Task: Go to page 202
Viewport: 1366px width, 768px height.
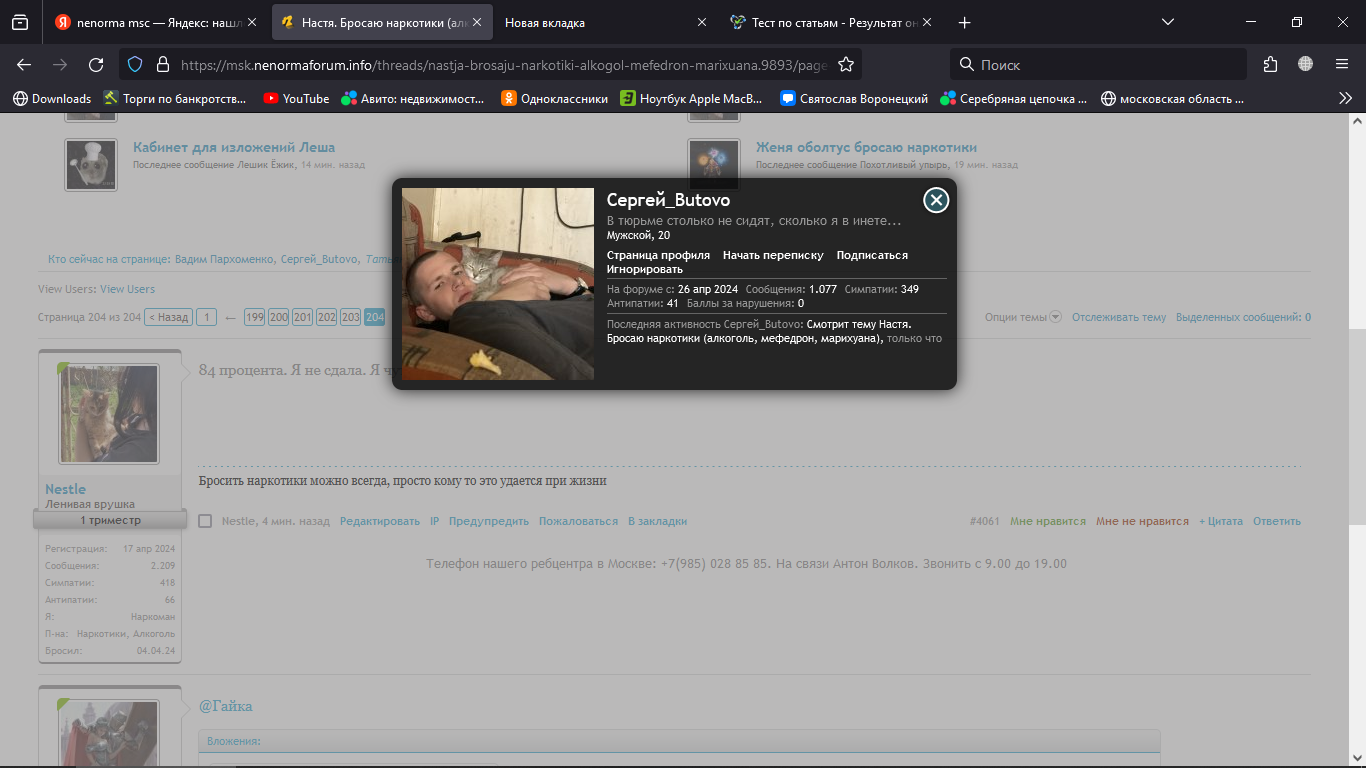Action: [x=326, y=317]
